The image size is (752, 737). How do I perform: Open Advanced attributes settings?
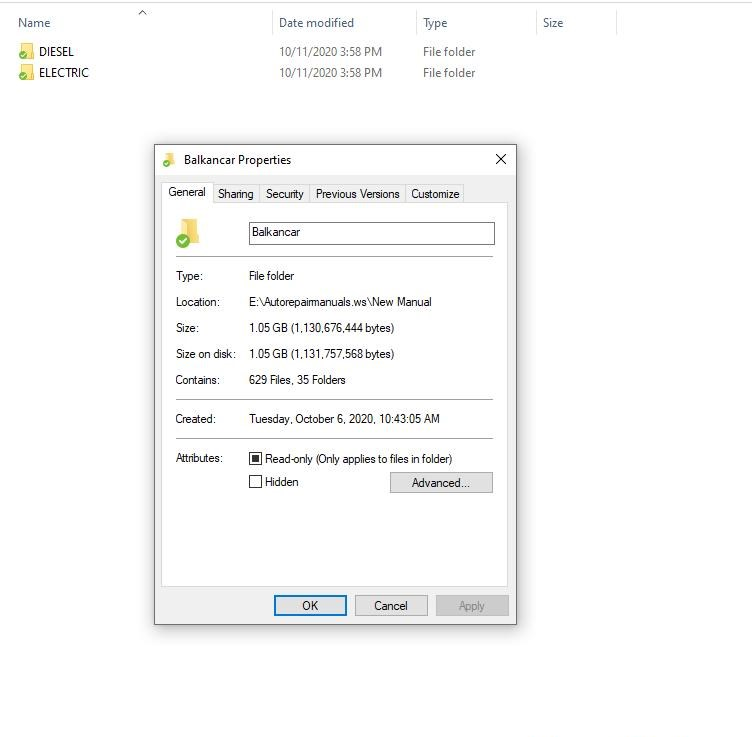point(440,483)
